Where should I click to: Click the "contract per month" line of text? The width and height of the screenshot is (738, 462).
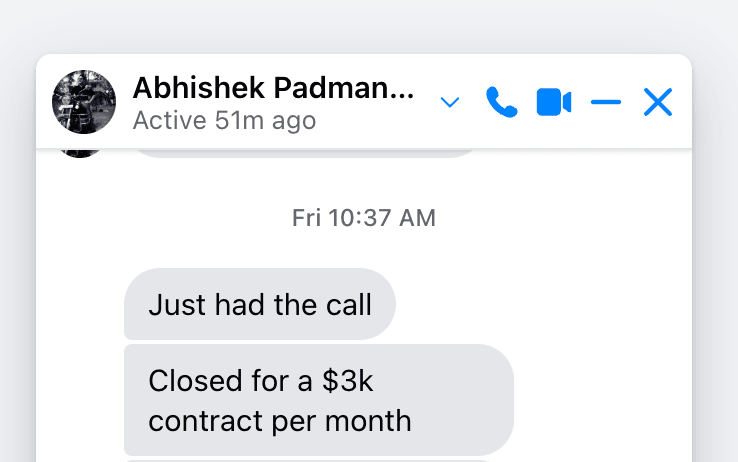[280, 421]
